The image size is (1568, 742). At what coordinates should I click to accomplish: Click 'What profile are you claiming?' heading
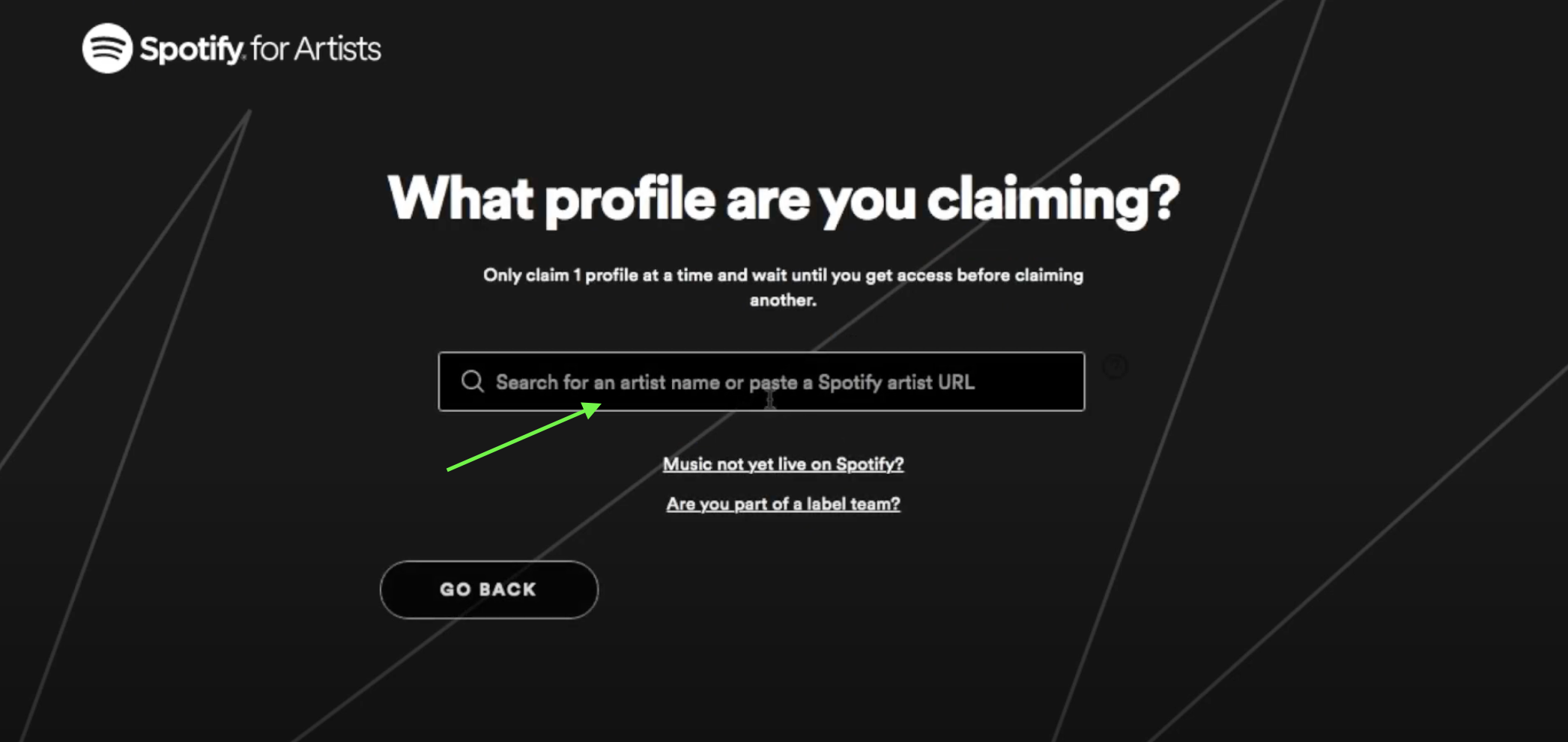coord(784,199)
